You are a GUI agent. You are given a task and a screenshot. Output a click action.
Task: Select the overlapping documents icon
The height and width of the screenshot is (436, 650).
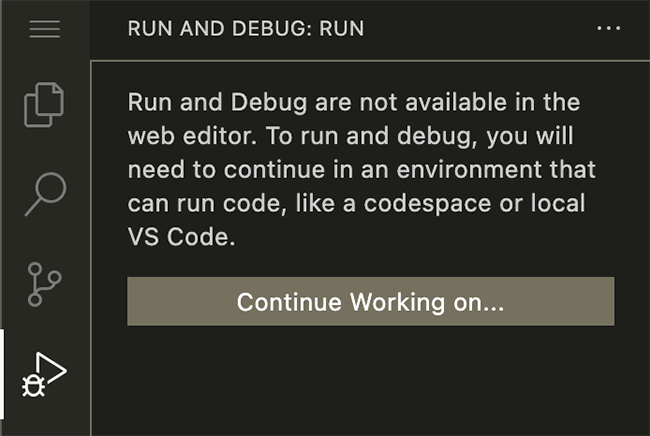coord(44,104)
